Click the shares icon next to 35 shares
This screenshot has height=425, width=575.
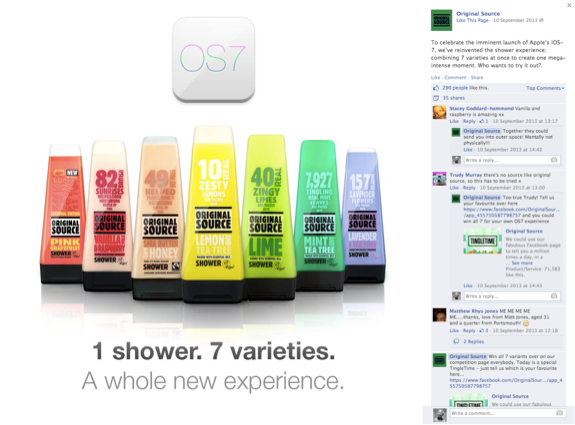tap(436, 98)
